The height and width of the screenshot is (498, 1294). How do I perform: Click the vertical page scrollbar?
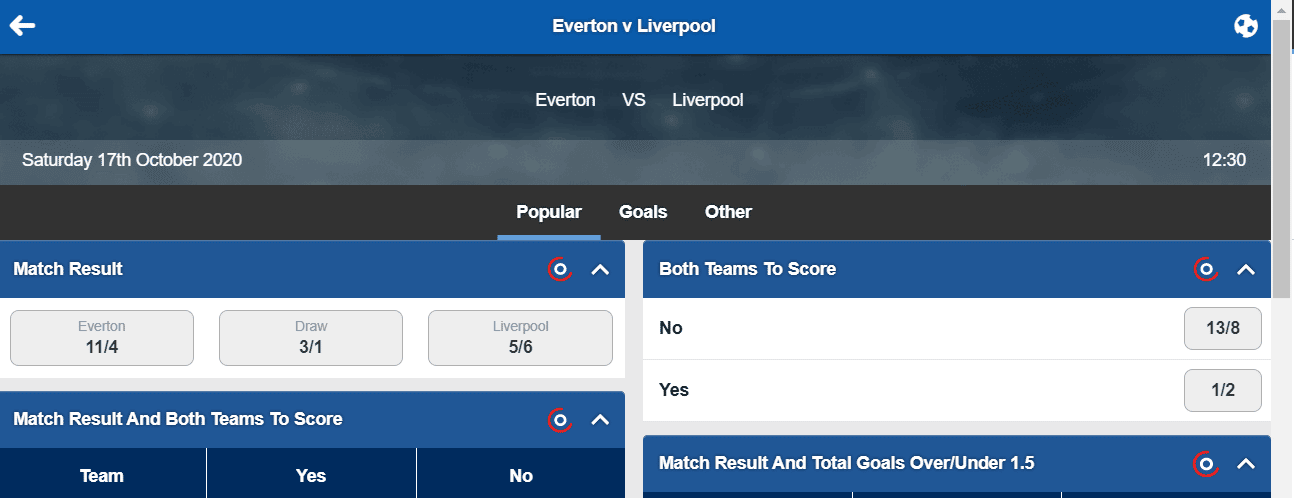pos(1283,160)
